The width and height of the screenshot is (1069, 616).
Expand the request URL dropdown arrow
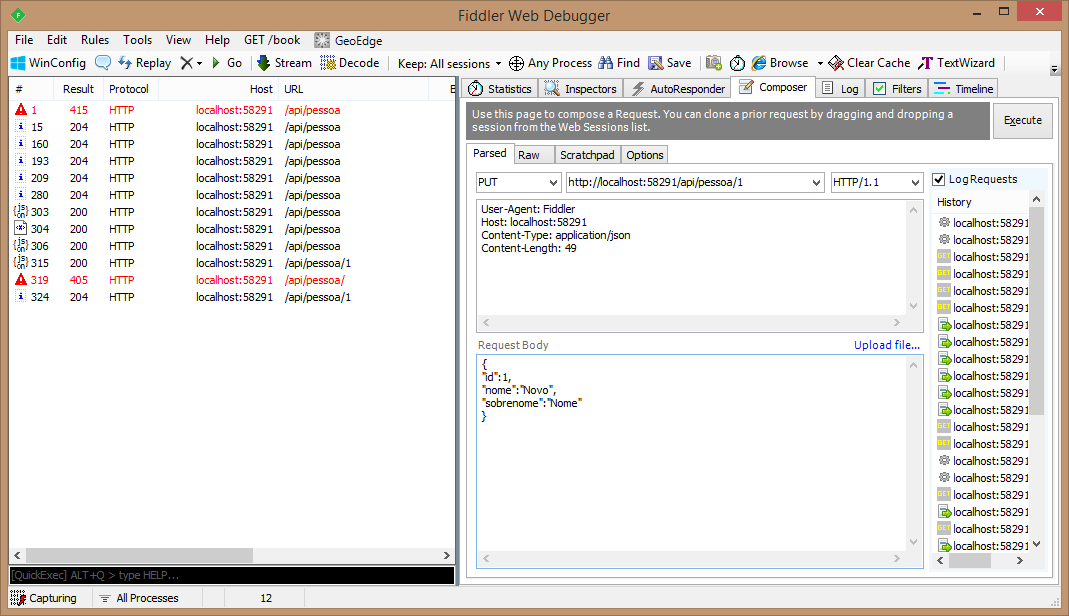point(816,183)
